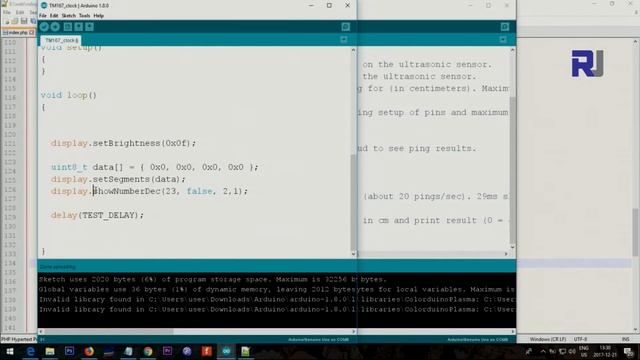Image resolution: width=640 pixels, height=360 pixels.
Task: Open Edge browser from taskbar
Action: [x=31, y=351]
